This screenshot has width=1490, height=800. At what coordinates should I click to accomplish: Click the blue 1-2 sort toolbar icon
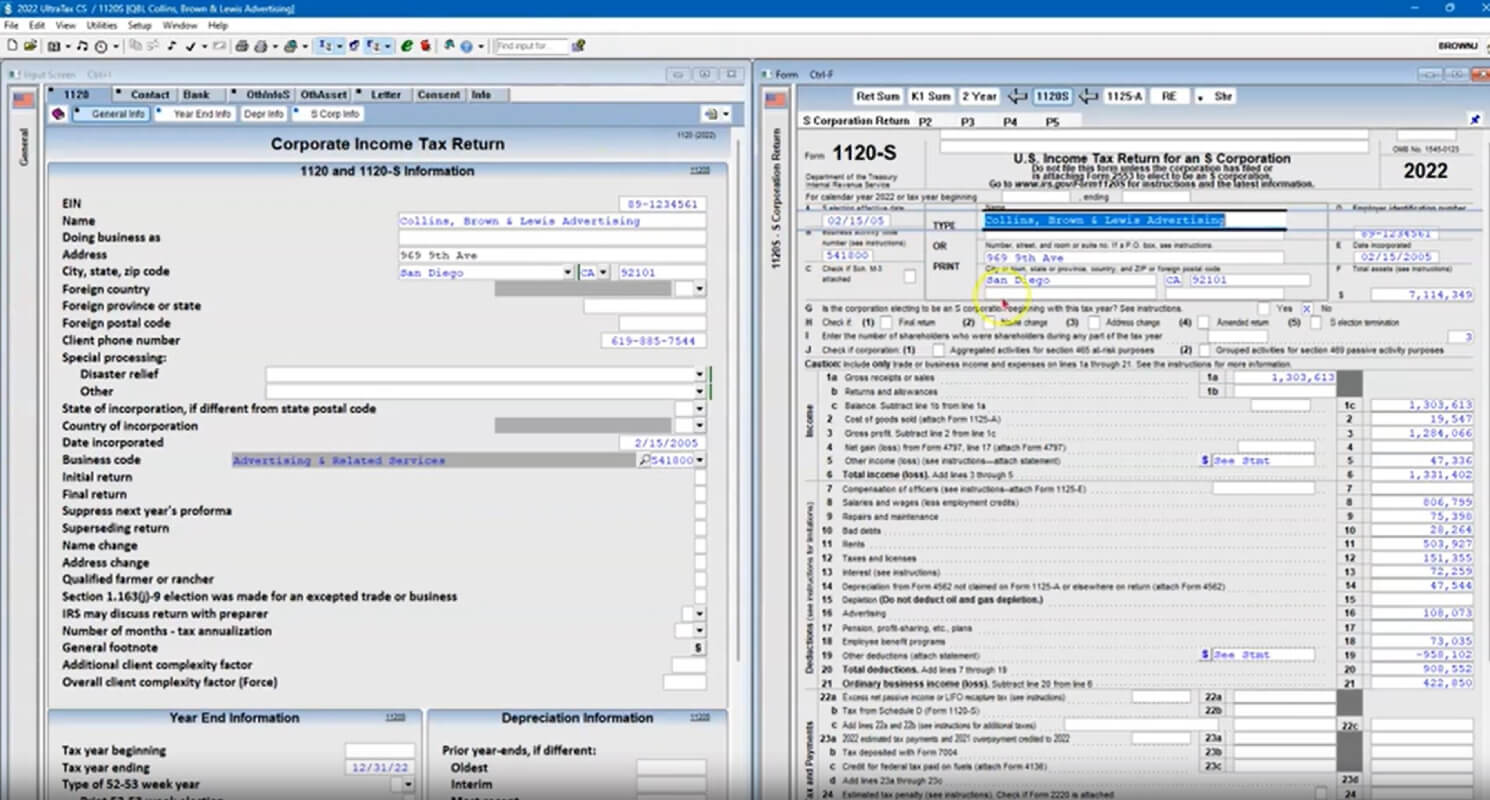(325, 46)
